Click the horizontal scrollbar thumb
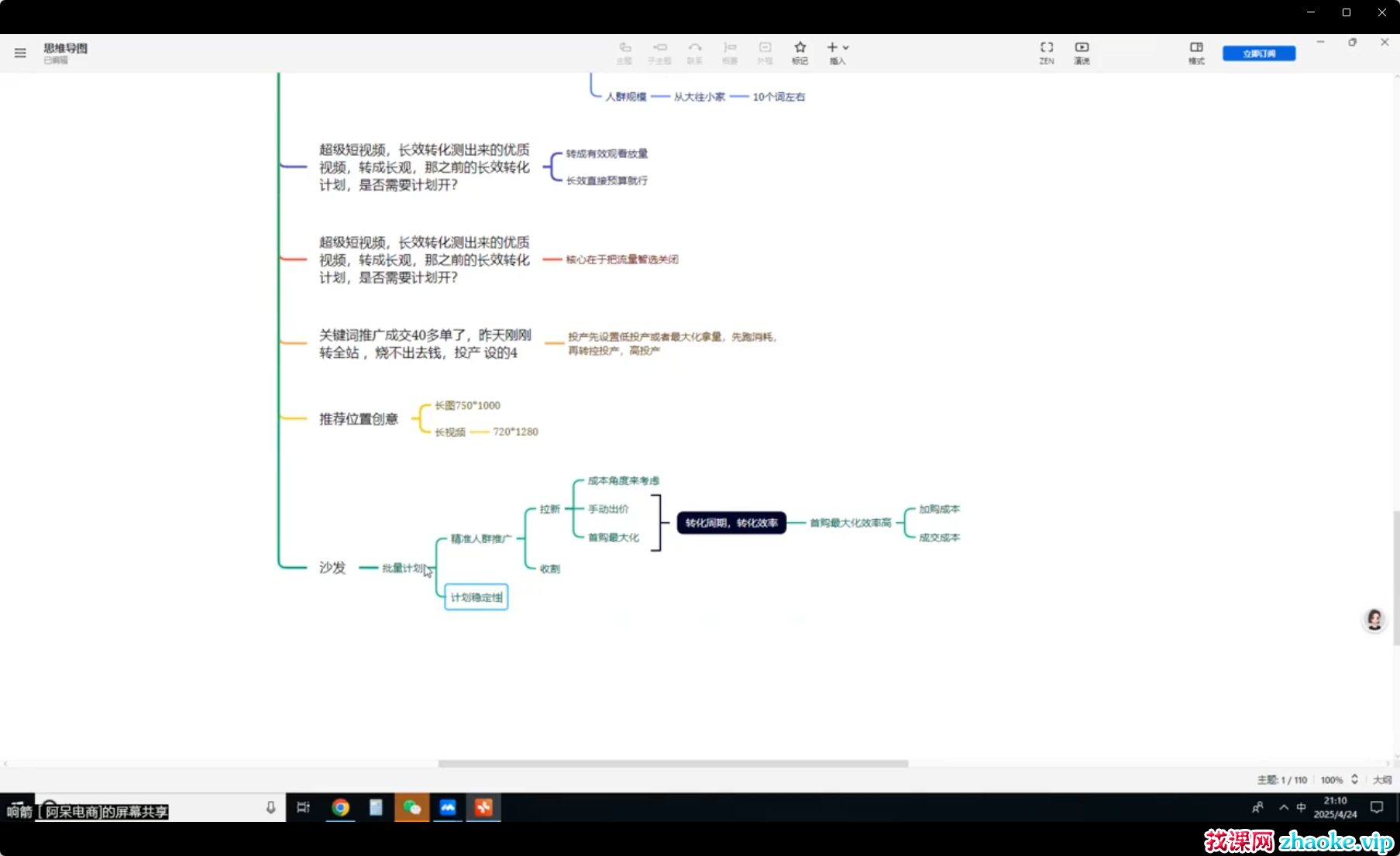The image size is (1400, 856). 672,764
